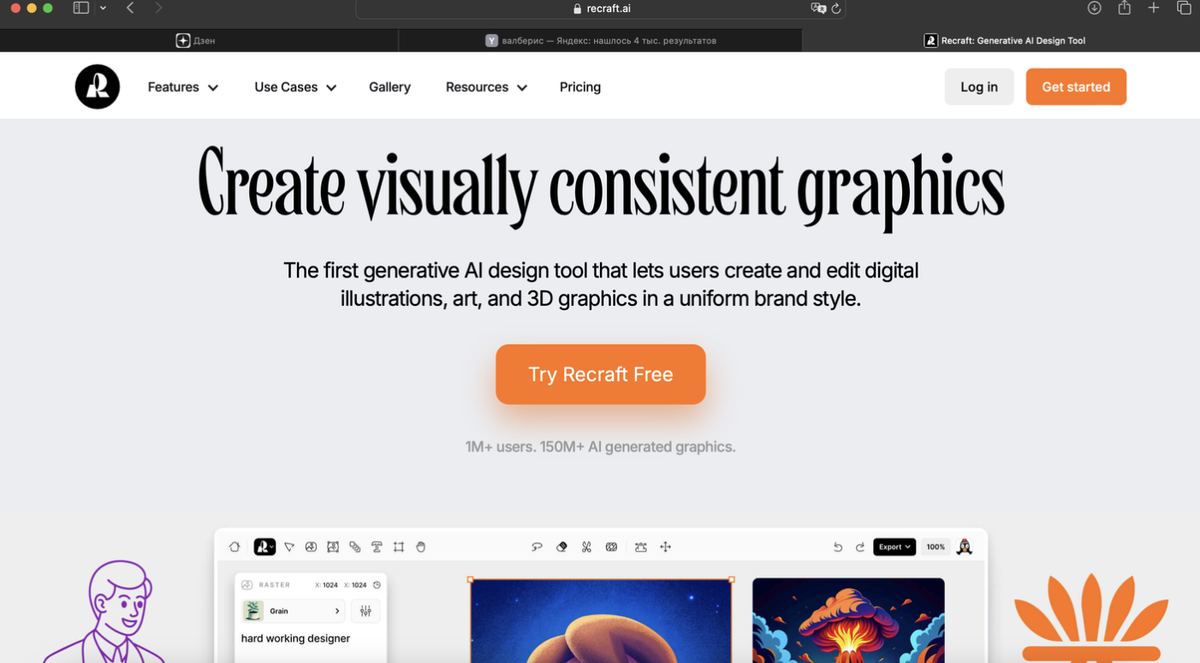Open the Grain style selector

tap(294, 611)
